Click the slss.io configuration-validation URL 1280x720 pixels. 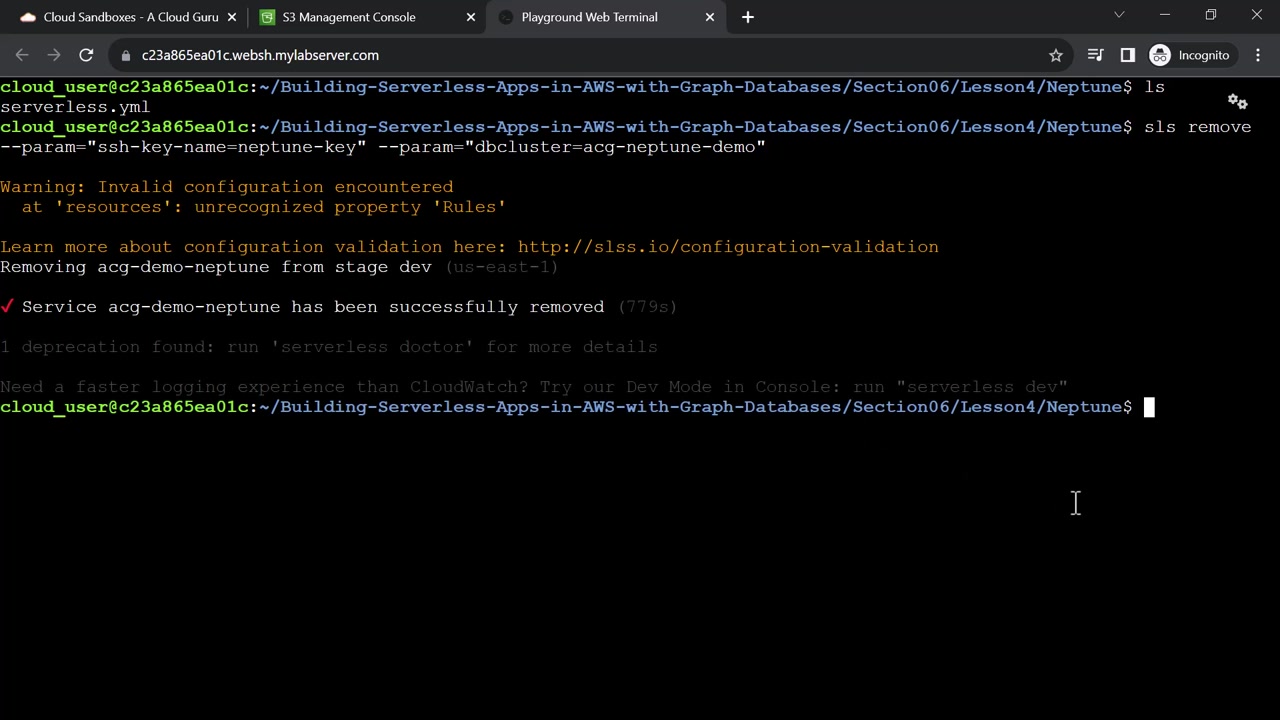click(x=727, y=247)
